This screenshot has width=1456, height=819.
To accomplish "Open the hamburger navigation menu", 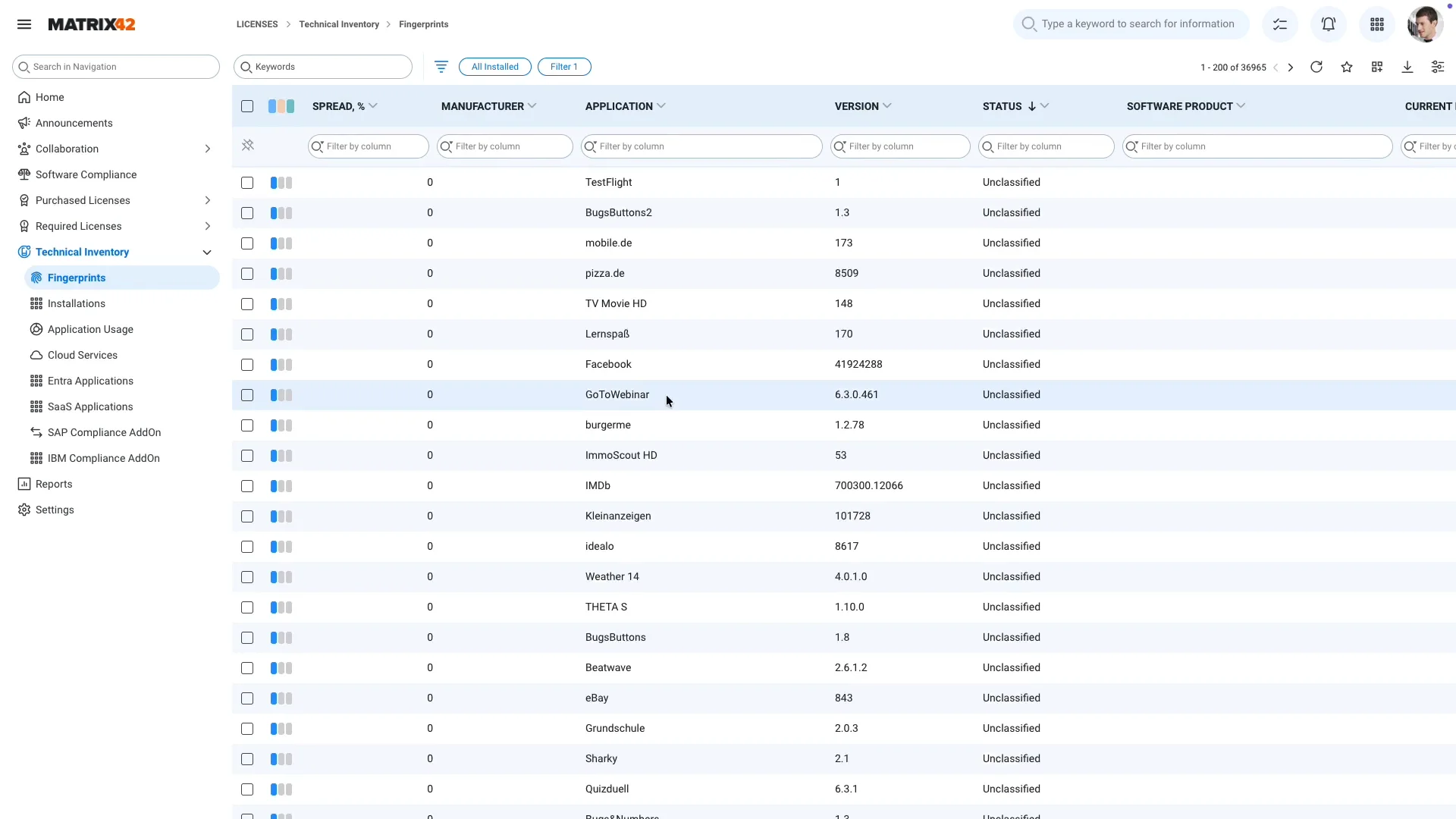I will click(24, 24).
